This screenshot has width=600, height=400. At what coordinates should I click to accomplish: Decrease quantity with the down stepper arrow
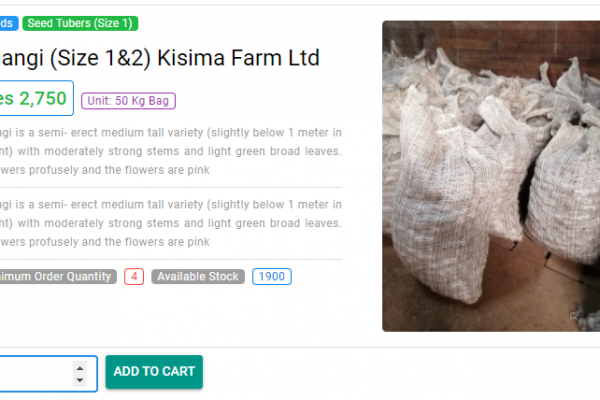80,380
